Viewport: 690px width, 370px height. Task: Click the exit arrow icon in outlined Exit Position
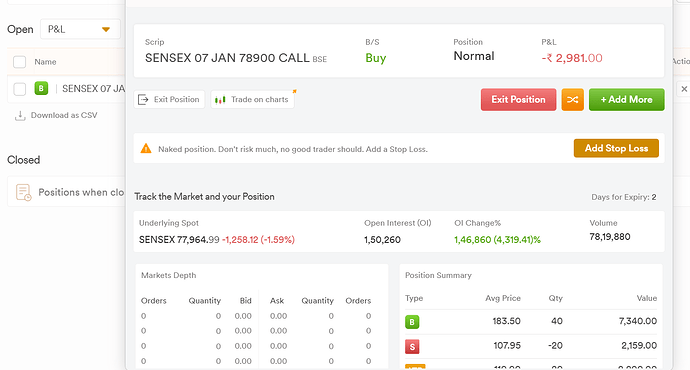pyautogui.click(x=143, y=100)
